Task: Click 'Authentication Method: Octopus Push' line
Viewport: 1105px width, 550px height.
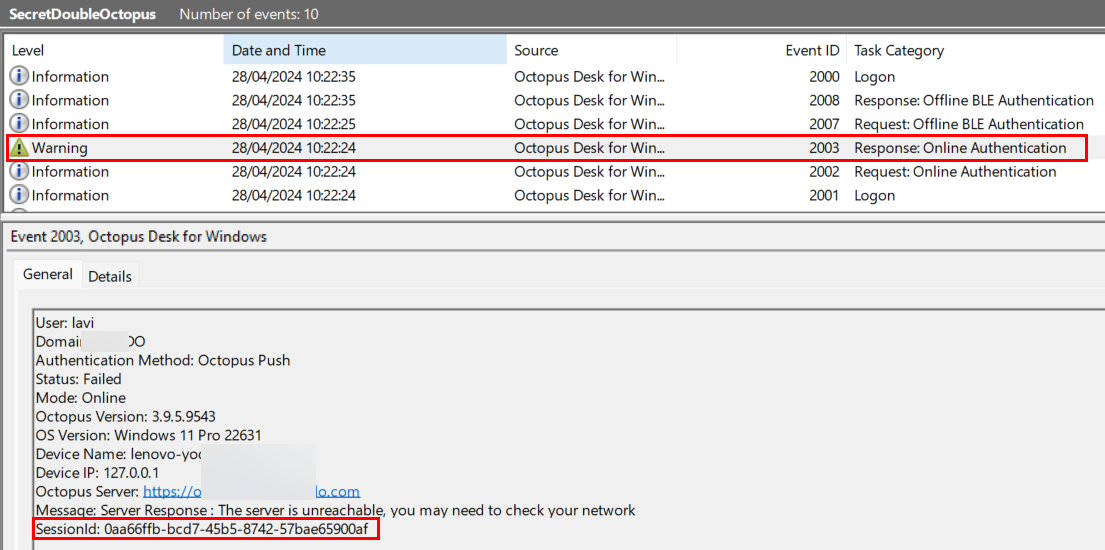Action: pos(163,360)
